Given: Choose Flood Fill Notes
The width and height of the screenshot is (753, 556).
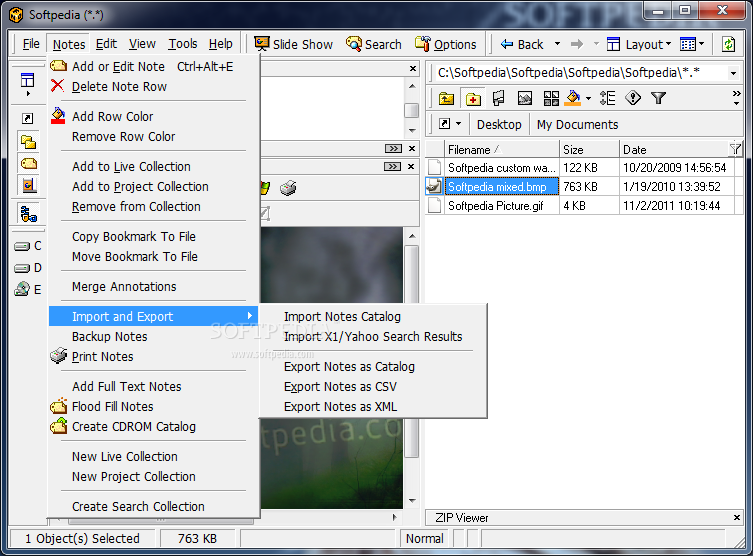Looking at the screenshot, I should point(154,407).
